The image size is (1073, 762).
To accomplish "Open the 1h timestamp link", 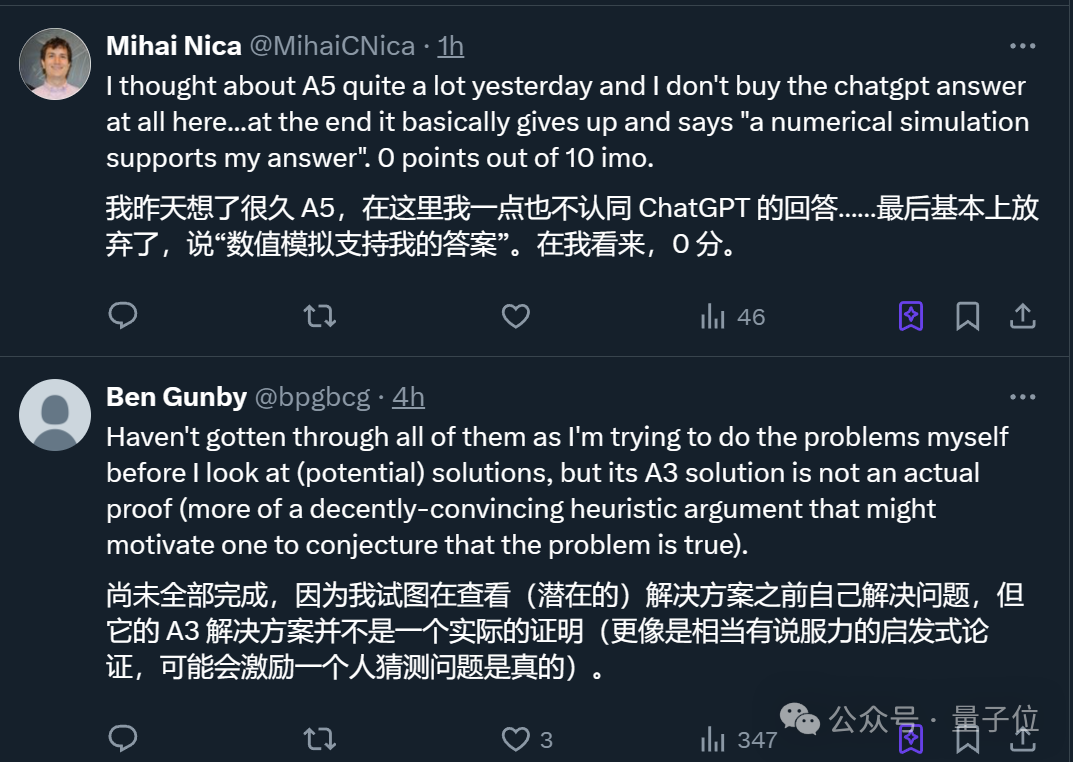I will click(x=450, y=46).
